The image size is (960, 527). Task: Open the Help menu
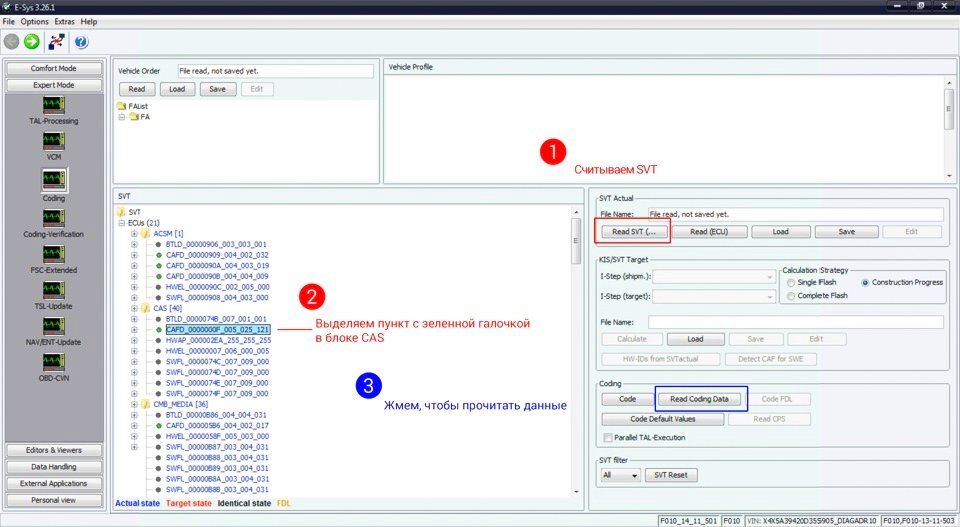[89, 21]
